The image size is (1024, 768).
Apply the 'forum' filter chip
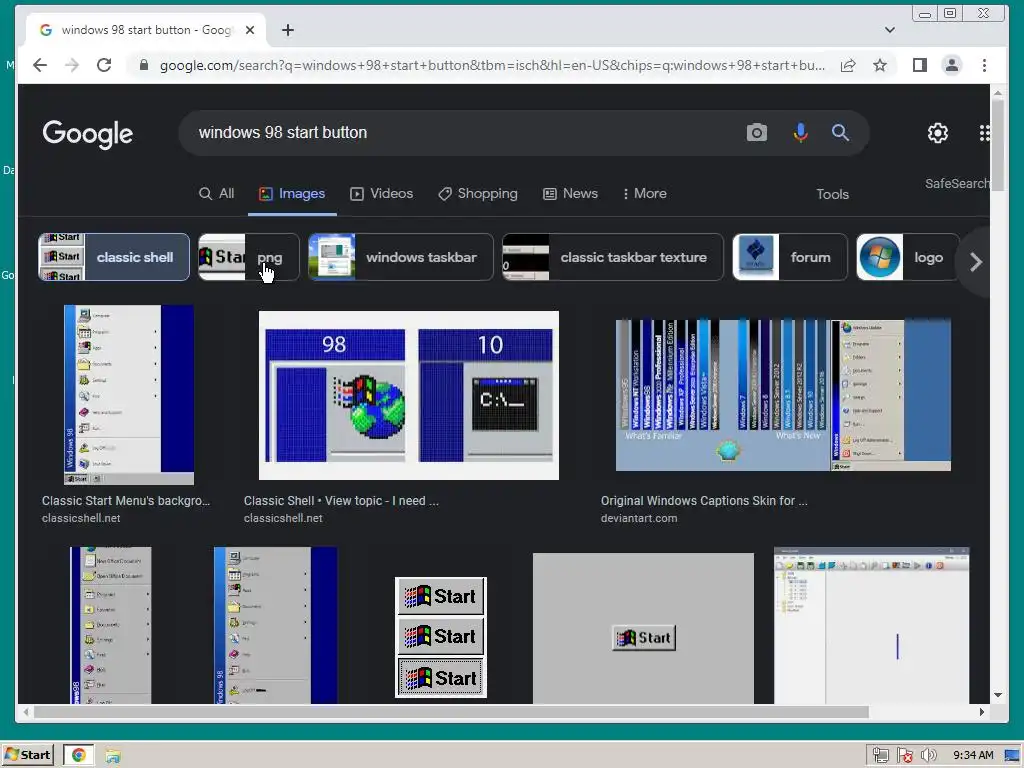click(790, 257)
